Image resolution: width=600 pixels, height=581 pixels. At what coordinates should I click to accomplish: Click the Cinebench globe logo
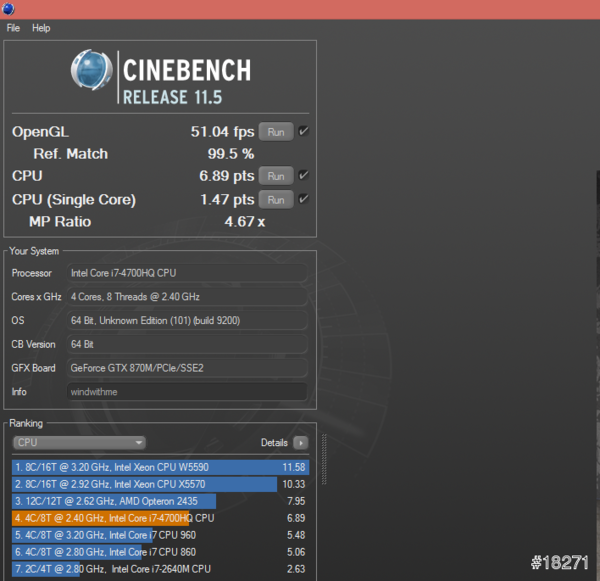(92, 70)
